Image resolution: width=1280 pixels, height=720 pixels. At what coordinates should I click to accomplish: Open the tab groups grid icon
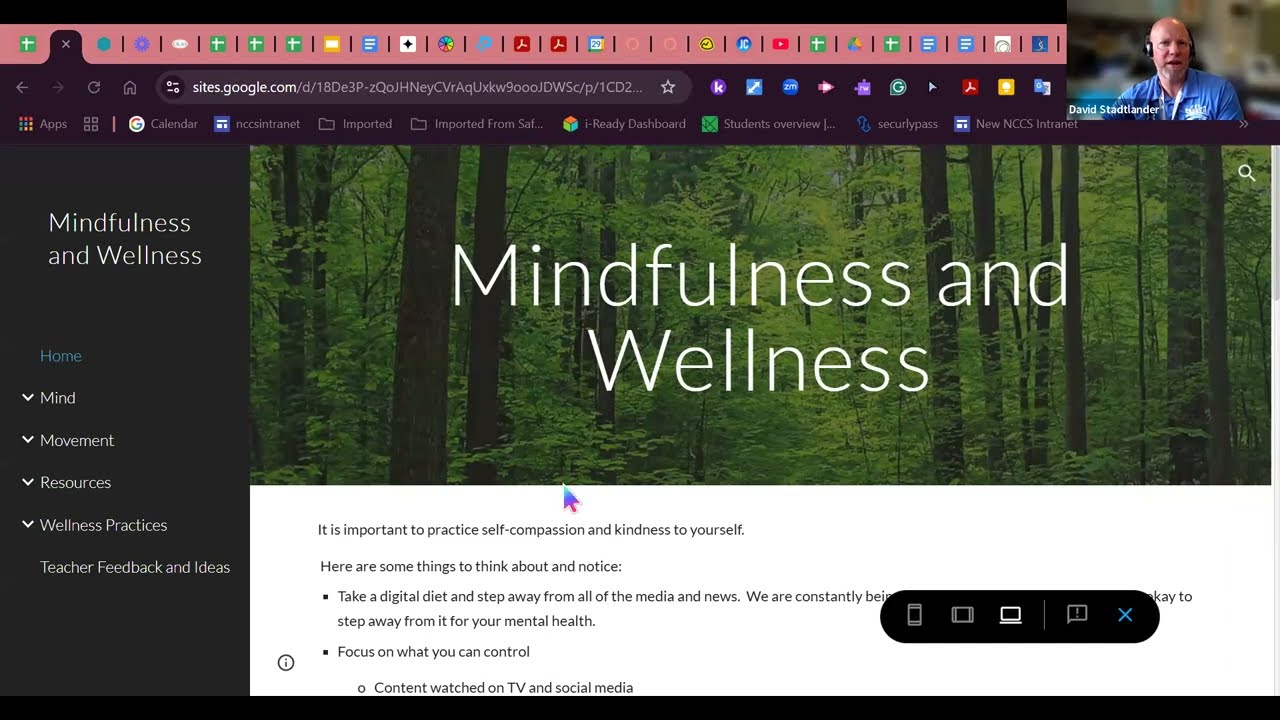point(91,124)
